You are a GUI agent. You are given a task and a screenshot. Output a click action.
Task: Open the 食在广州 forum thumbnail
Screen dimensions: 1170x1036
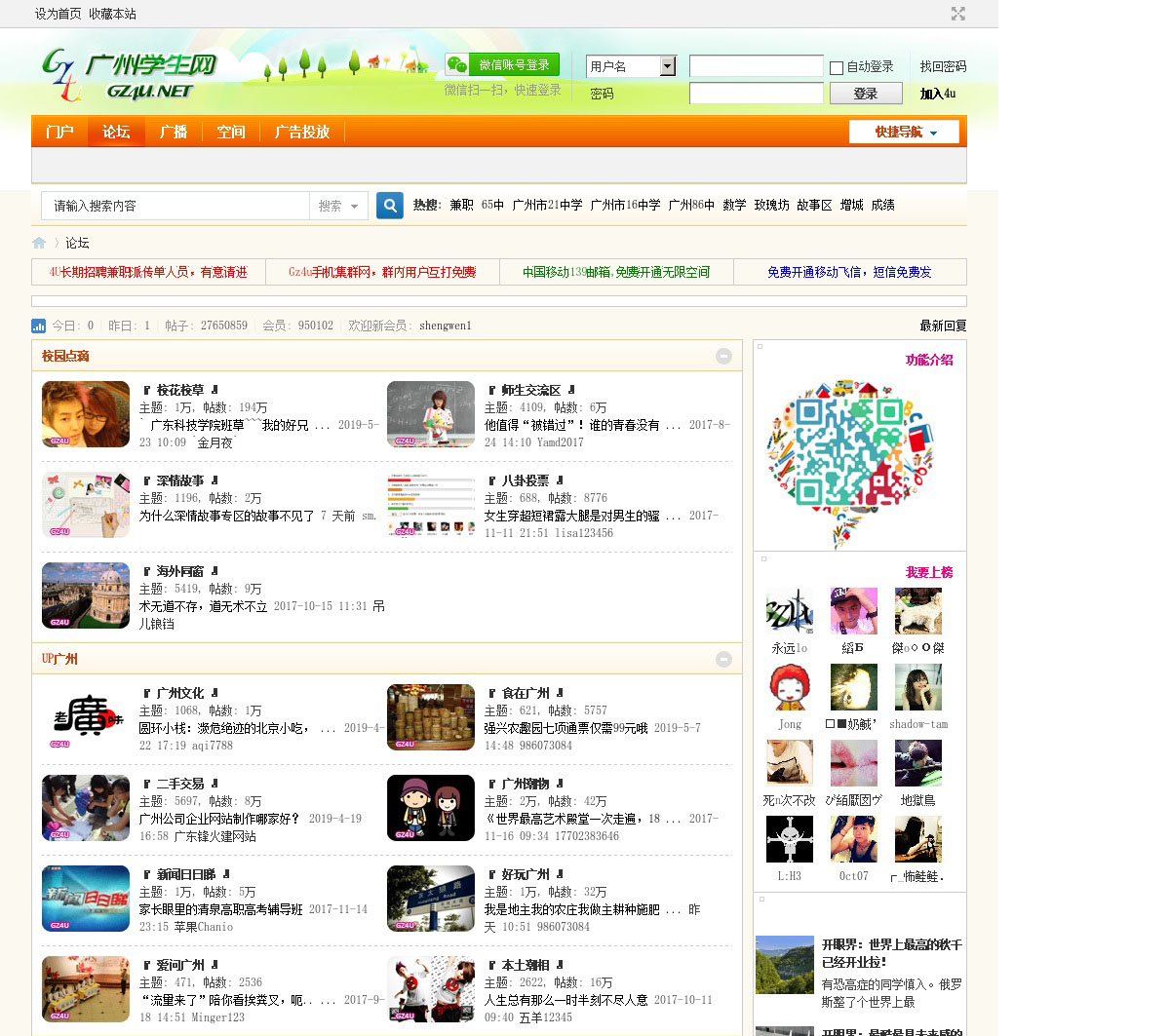431,717
